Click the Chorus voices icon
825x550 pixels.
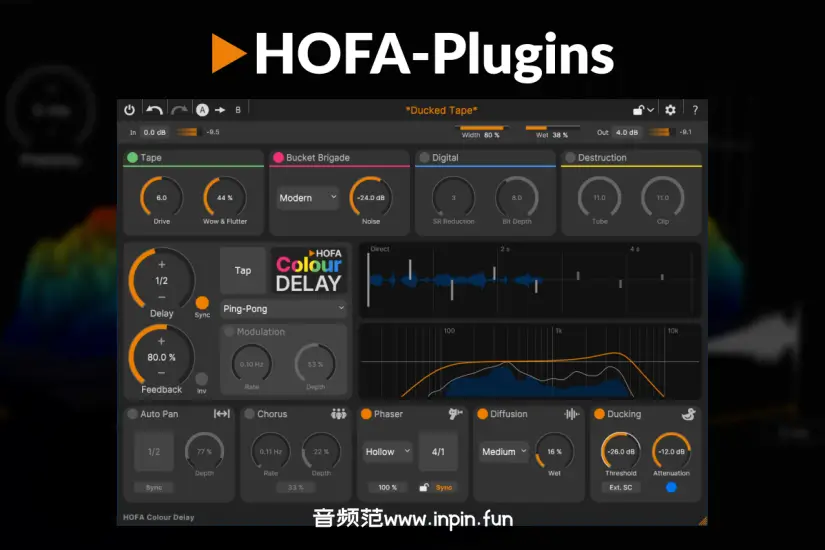(x=338, y=414)
